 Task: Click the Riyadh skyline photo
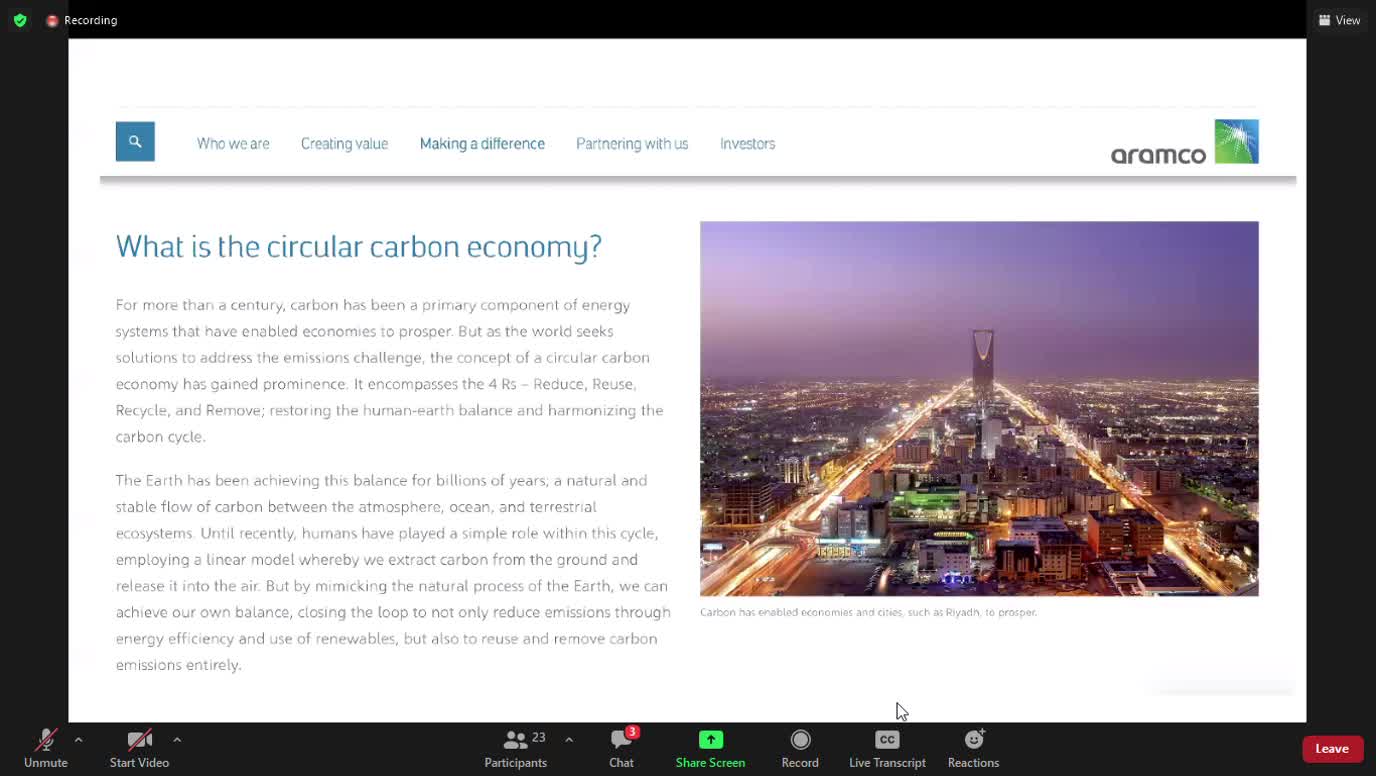(979, 408)
